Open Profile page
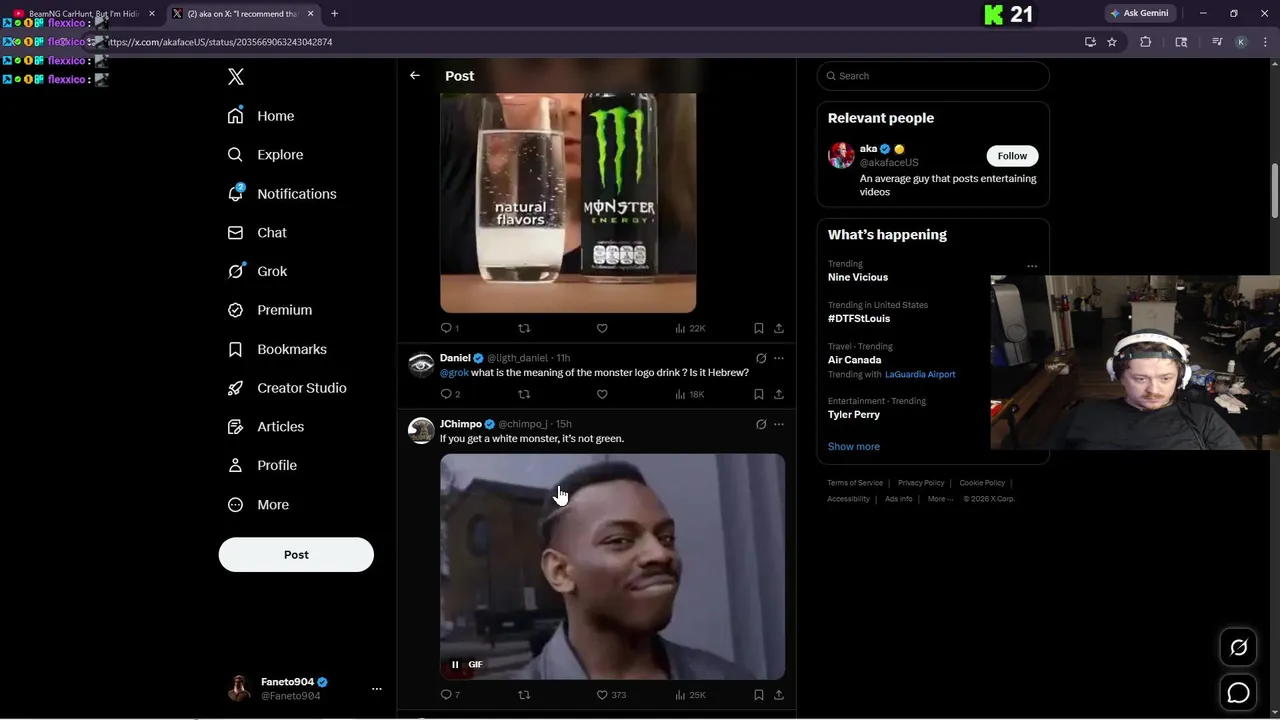This screenshot has width=1280, height=720. [262, 465]
